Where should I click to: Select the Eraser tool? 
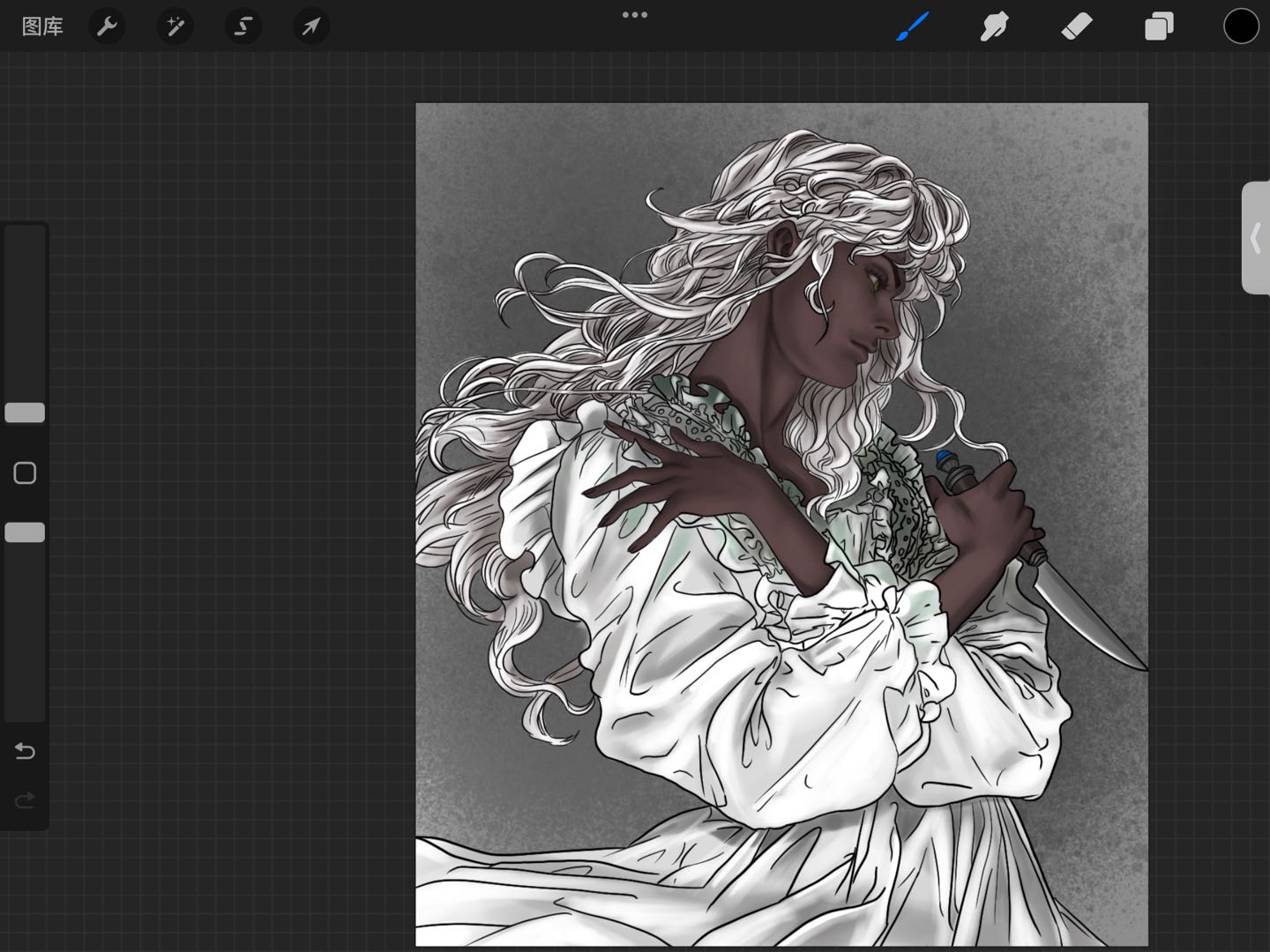[1077, 26]
